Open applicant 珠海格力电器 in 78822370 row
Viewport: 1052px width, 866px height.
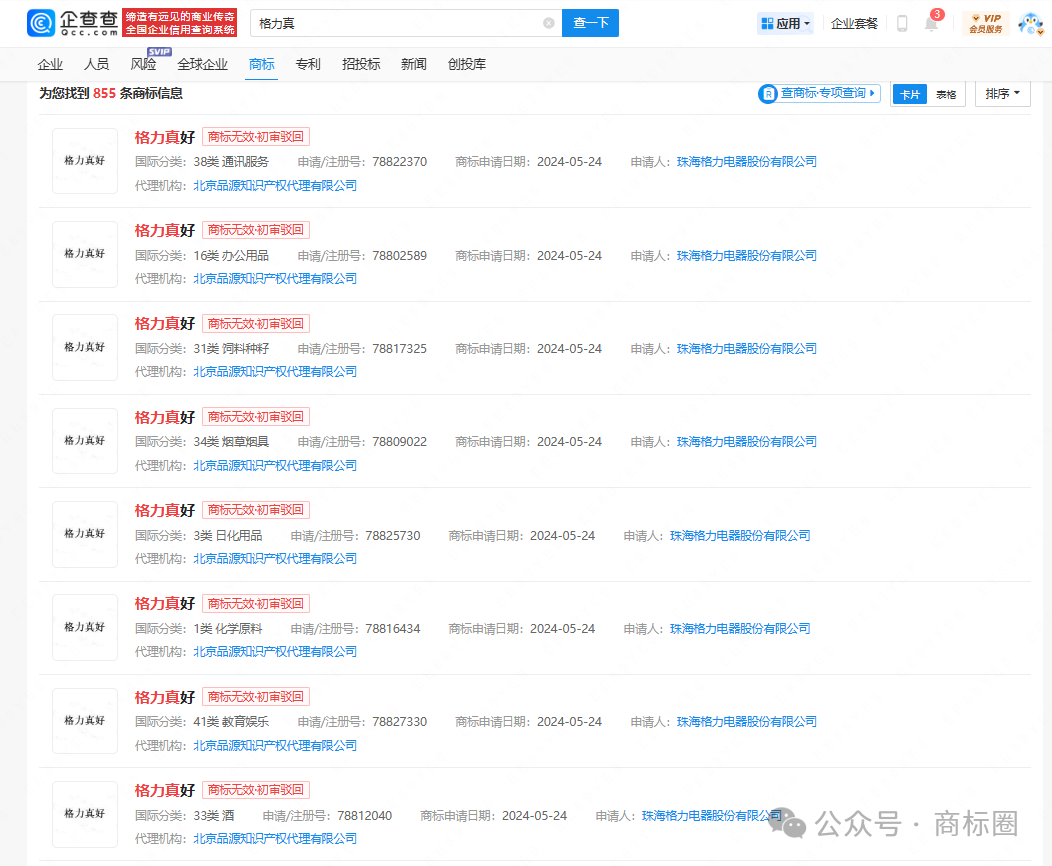[747, 162]
